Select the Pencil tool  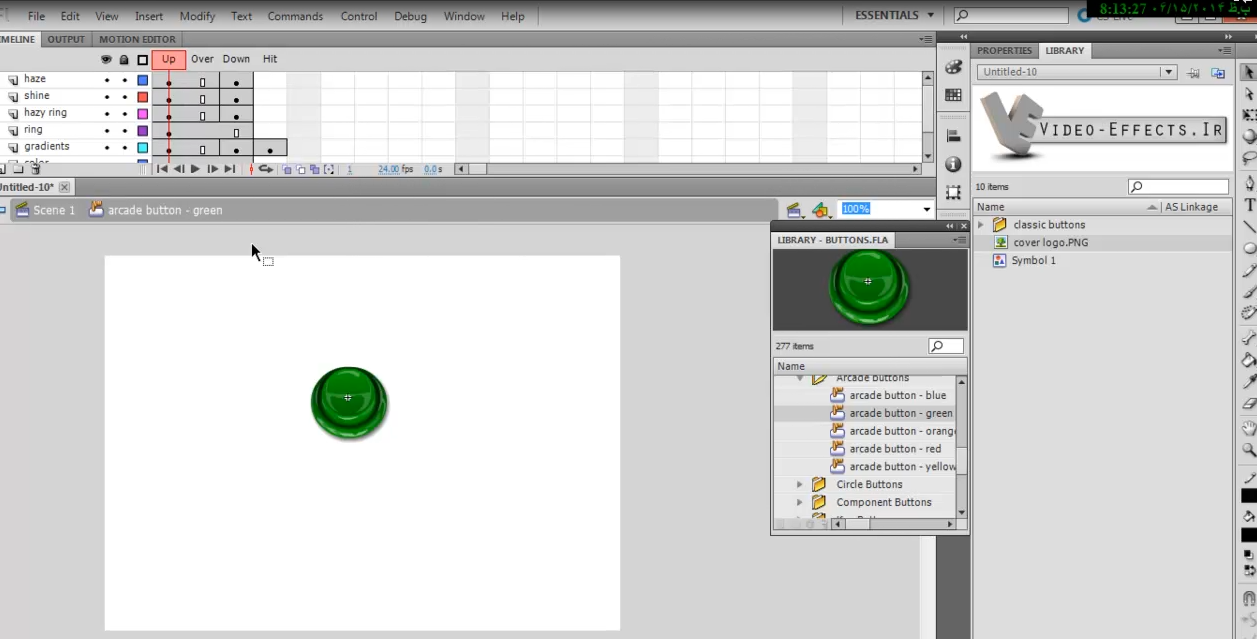coord(1249,270)
